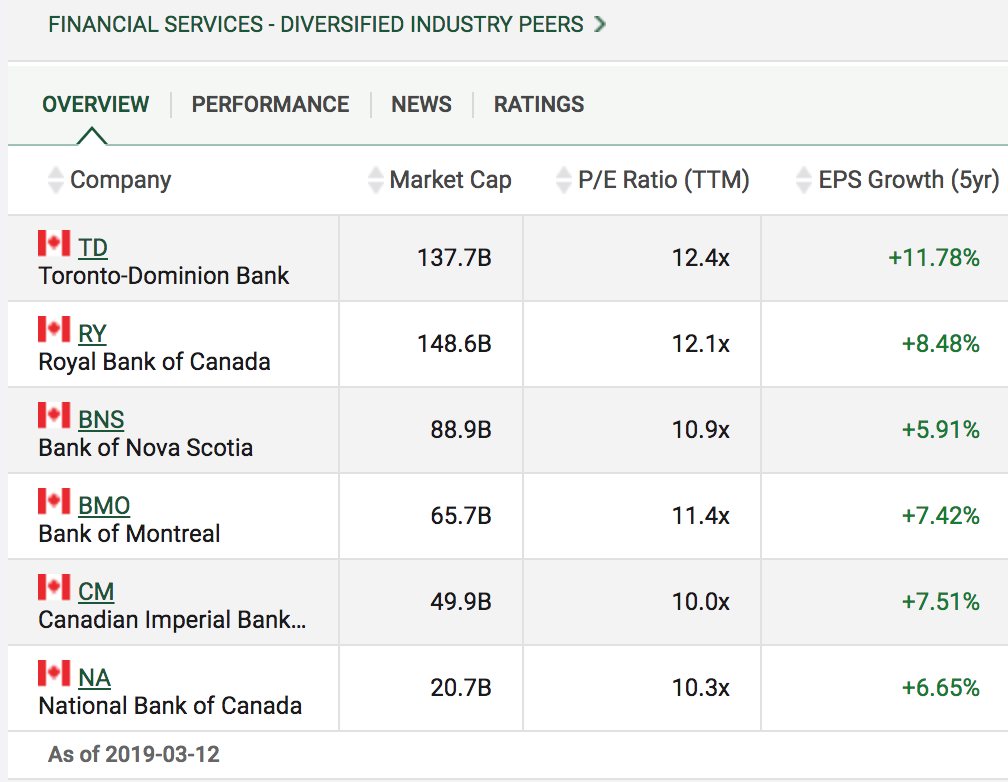Click Canadian flag icon beside TD
1008x782 pixels.
[54, 243]
